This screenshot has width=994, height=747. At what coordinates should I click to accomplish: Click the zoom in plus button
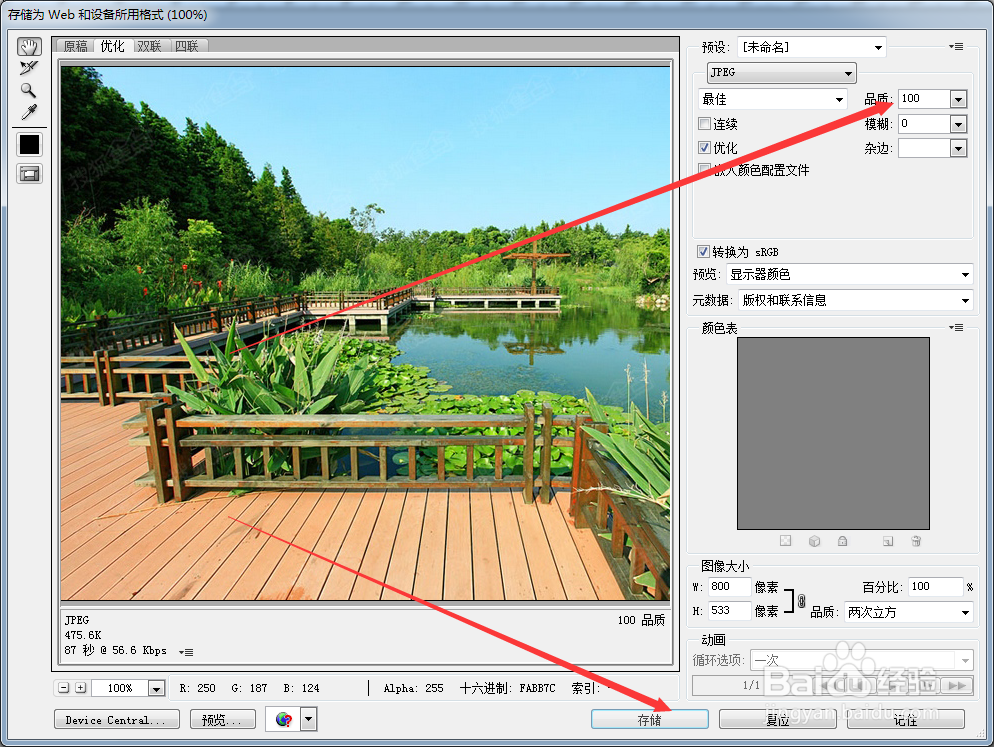coord(81,687)
